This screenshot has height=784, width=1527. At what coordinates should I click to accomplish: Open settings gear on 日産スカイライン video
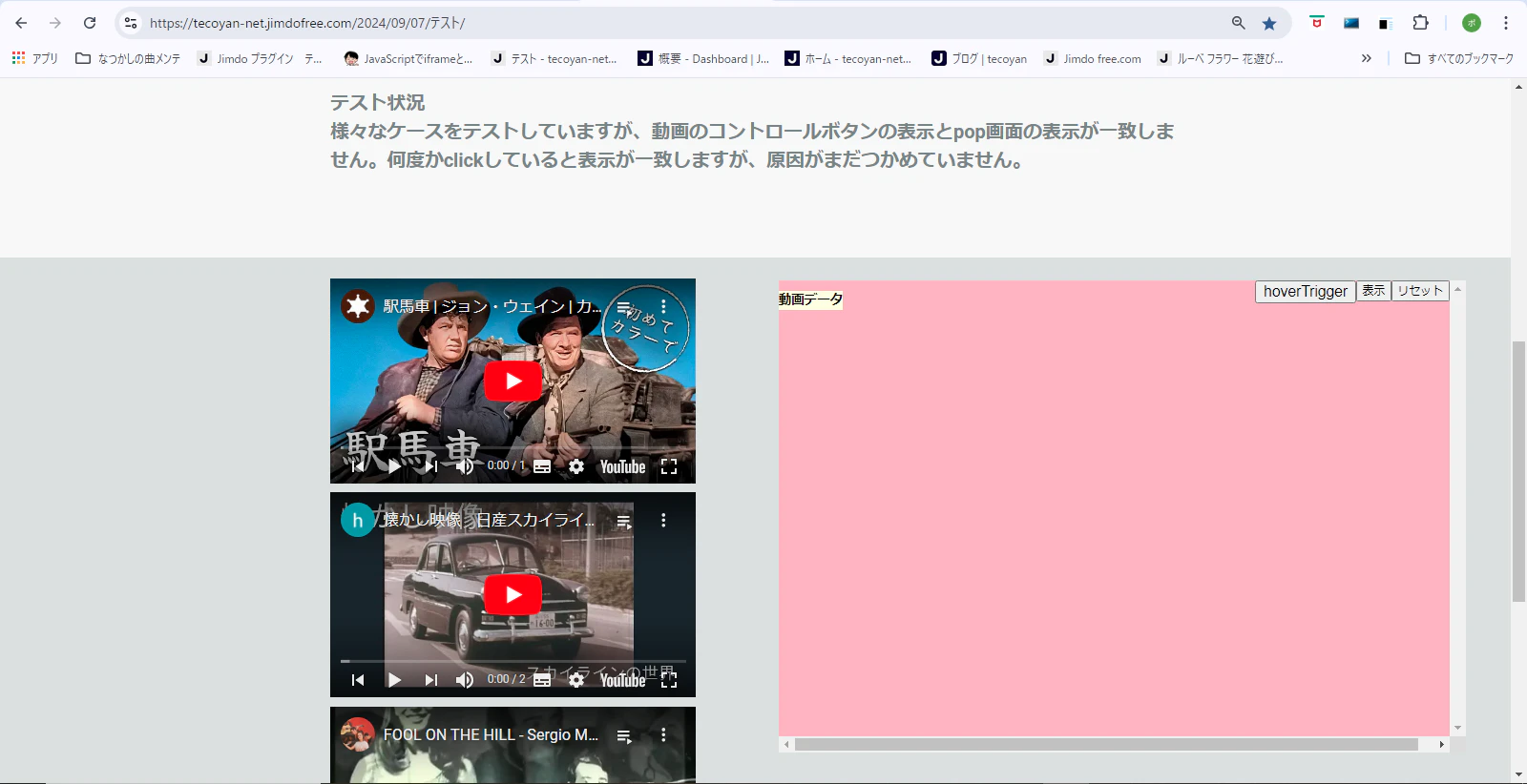coord(576,680)
